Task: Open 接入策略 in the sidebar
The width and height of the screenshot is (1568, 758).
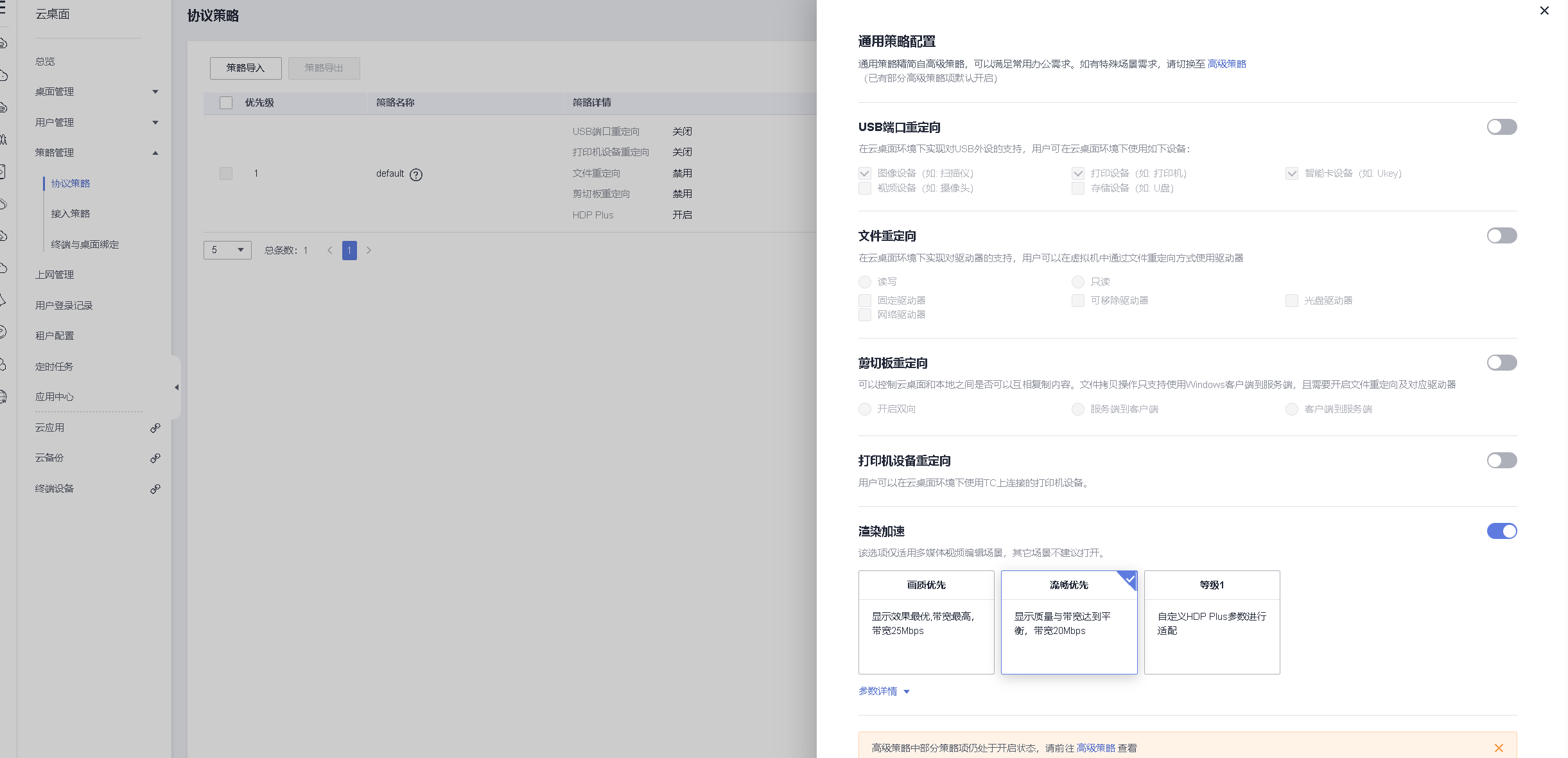Action: (71, 214)
